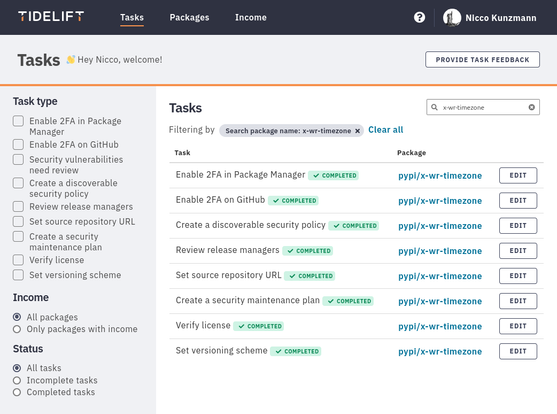Edit the Set source repository URL task
Viewport: 557px width, 414px height.
click(x=518, y=276)
